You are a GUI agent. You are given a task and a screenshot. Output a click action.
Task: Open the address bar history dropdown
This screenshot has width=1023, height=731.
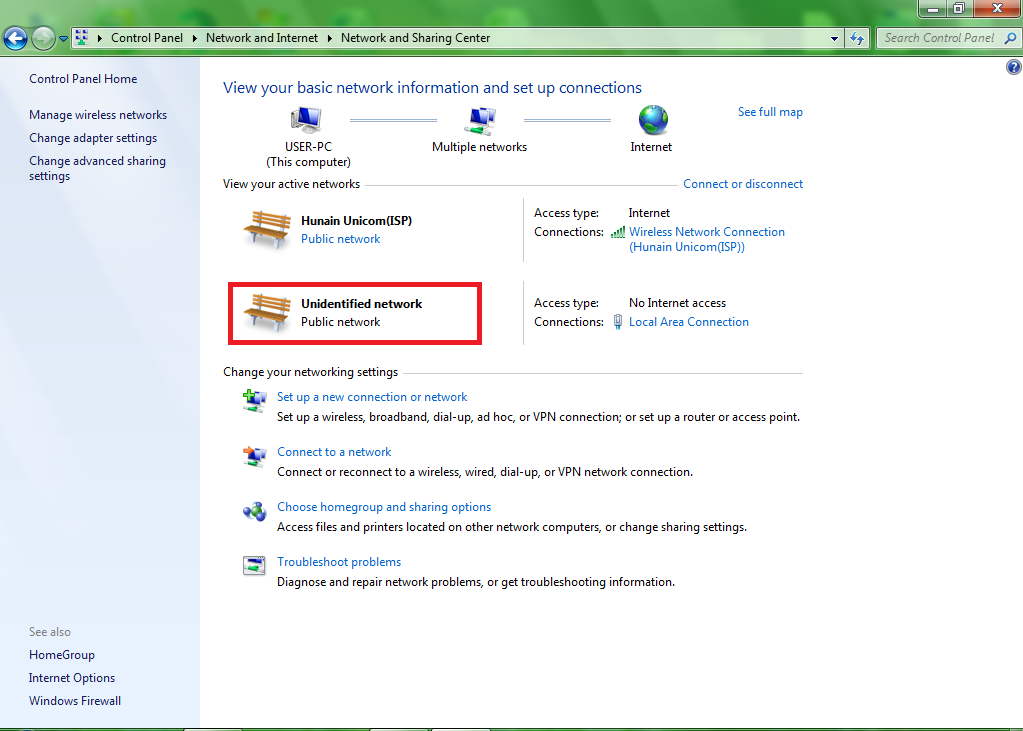tap(833, 38)
